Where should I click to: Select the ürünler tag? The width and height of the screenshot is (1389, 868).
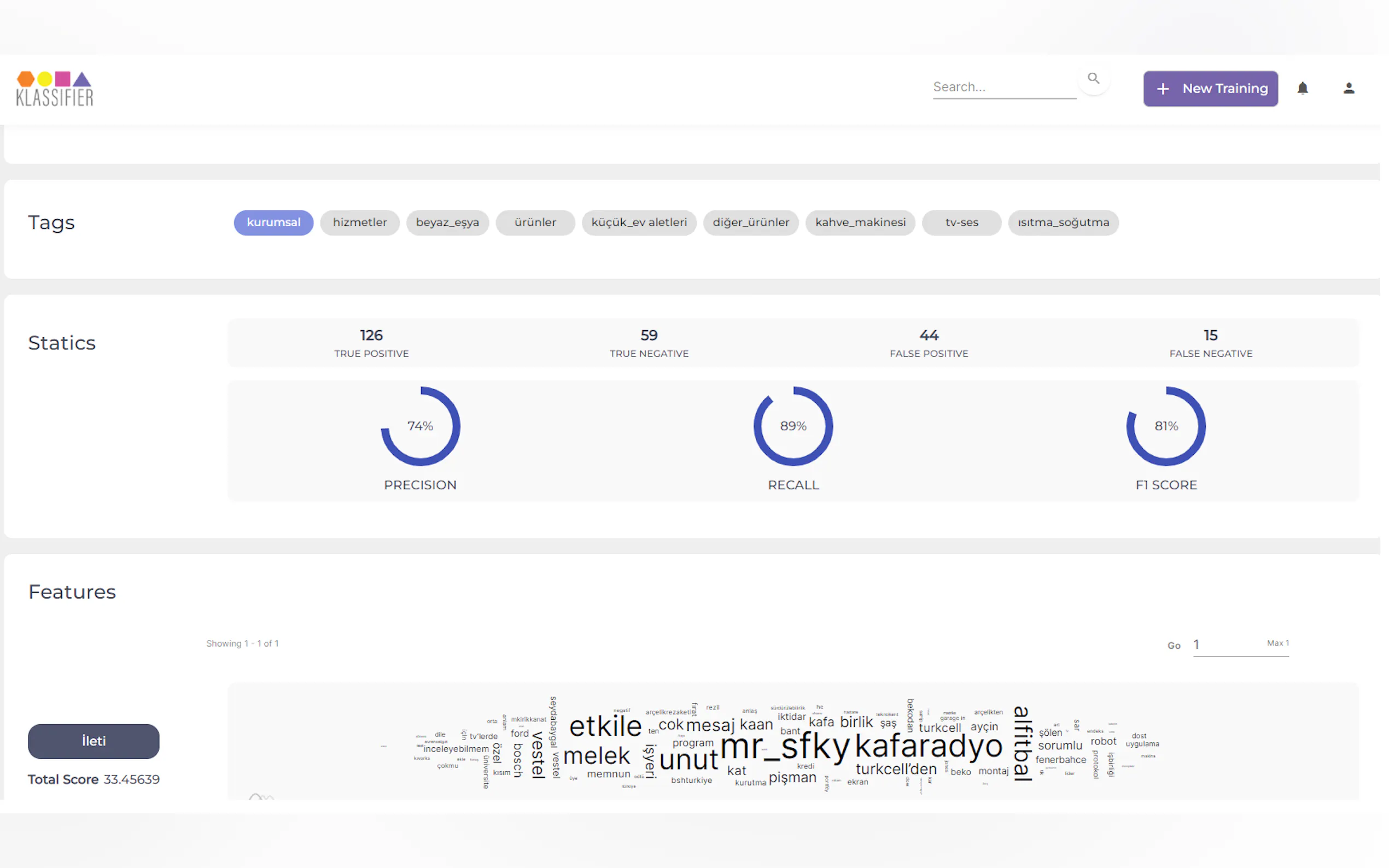tap(535, 222)
